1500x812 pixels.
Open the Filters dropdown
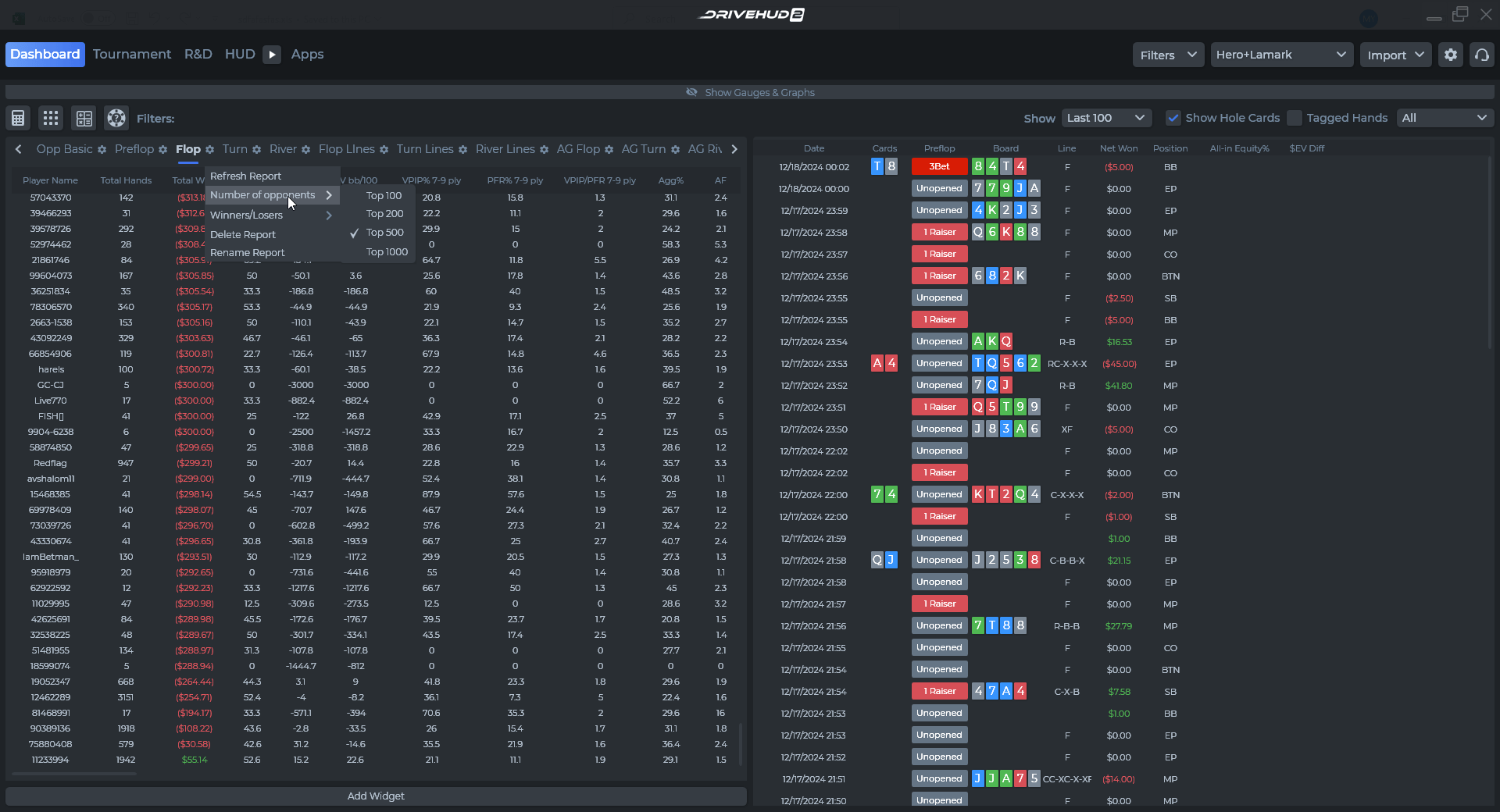coord(1168,55)
